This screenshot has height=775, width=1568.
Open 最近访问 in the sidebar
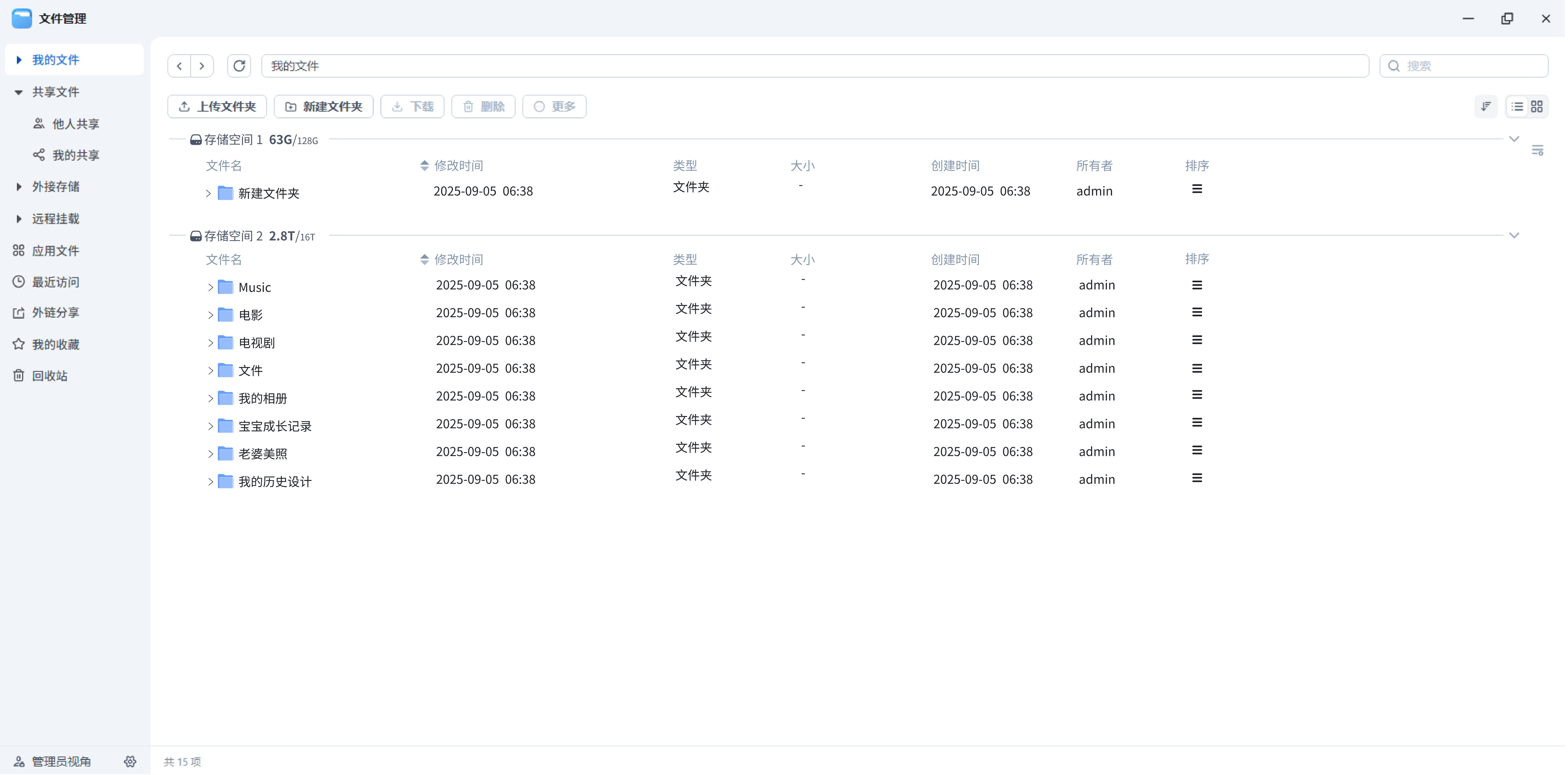[x=55, y=282]
